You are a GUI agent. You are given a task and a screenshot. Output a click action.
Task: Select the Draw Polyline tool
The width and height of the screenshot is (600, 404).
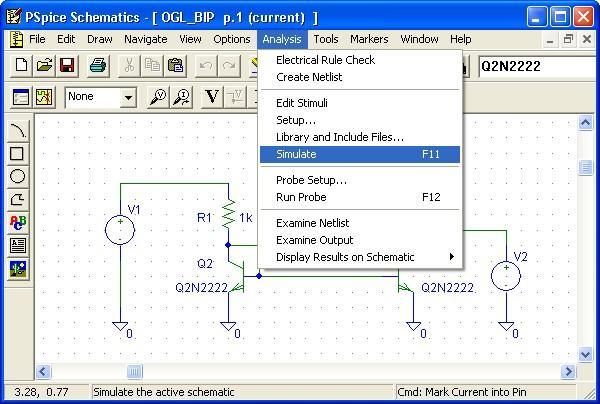coord(17,199)
